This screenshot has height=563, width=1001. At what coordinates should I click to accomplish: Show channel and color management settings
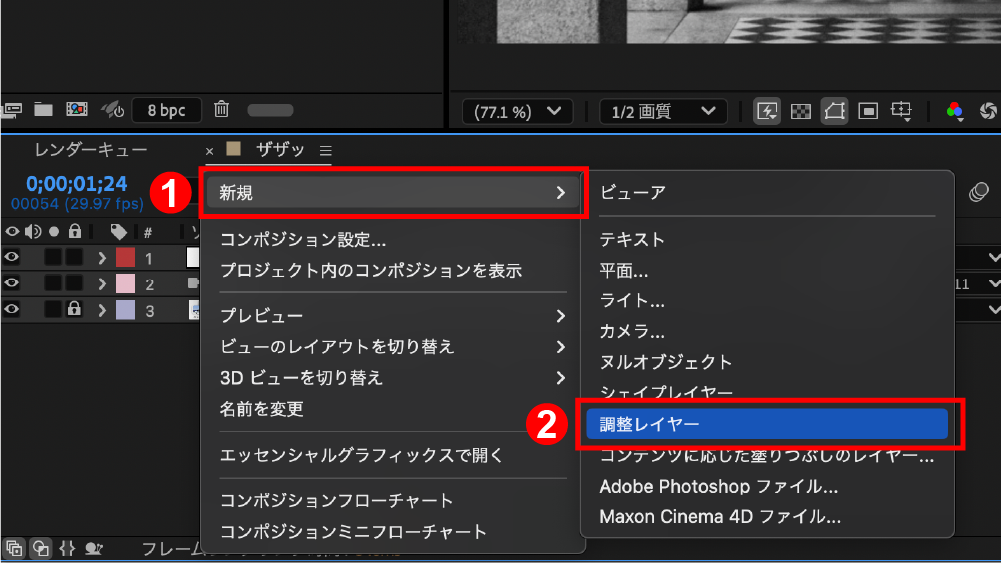click(954, 111)
